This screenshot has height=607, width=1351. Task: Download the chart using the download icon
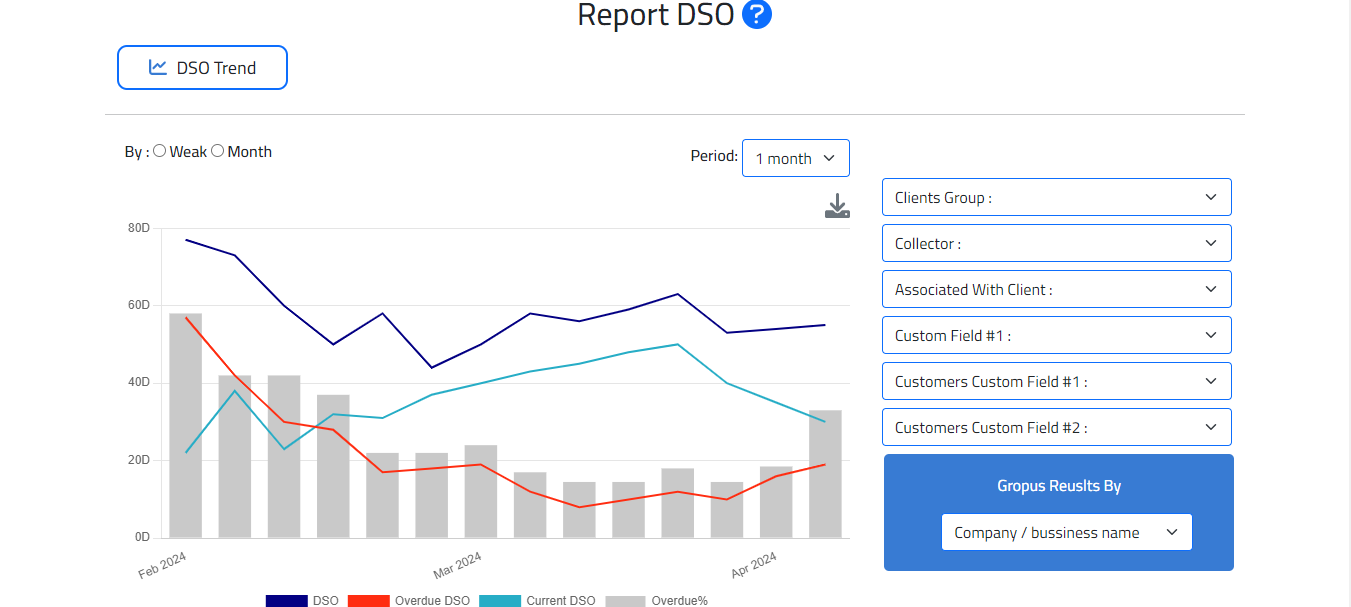(837, 207)
